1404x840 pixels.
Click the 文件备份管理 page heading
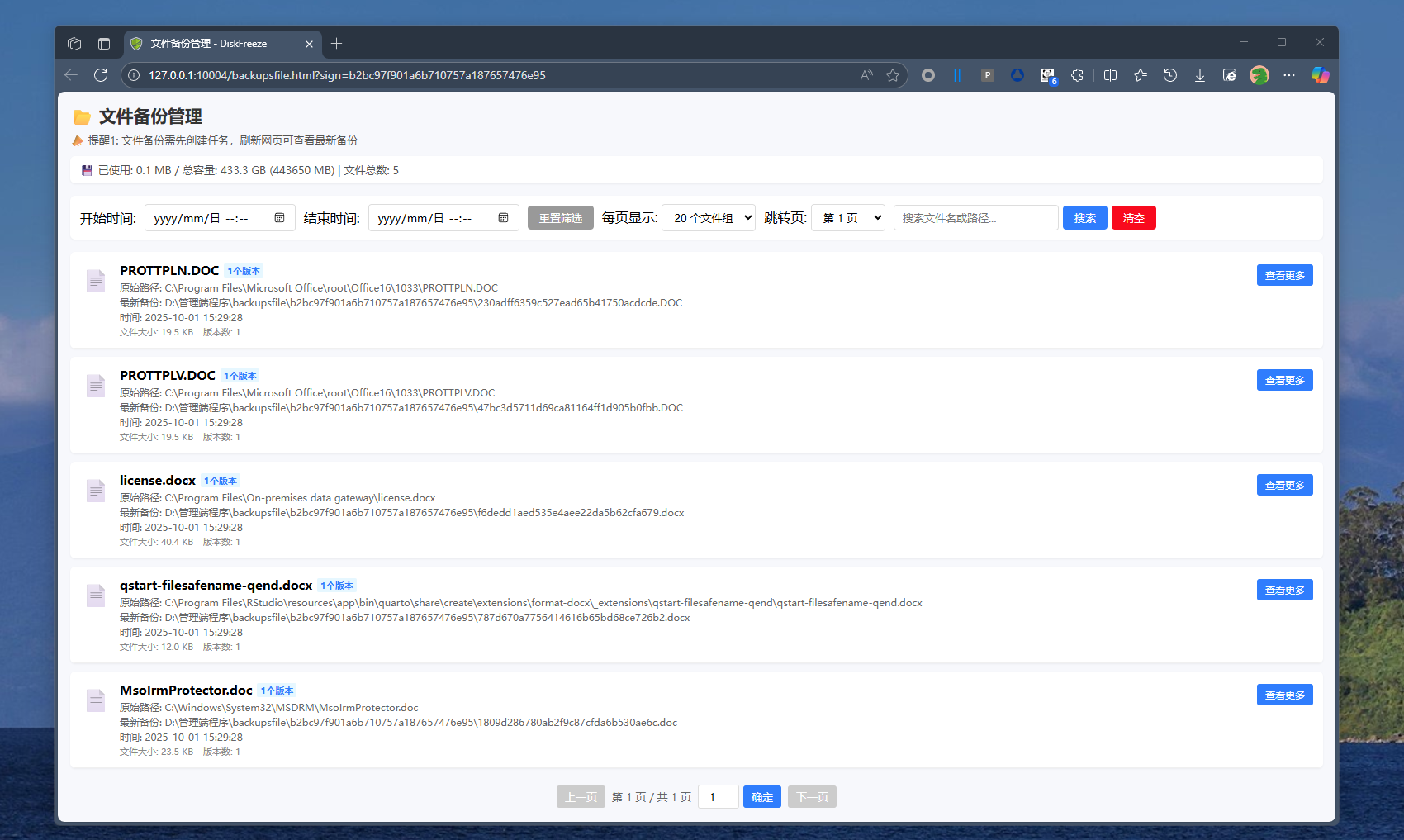[150, 116]
